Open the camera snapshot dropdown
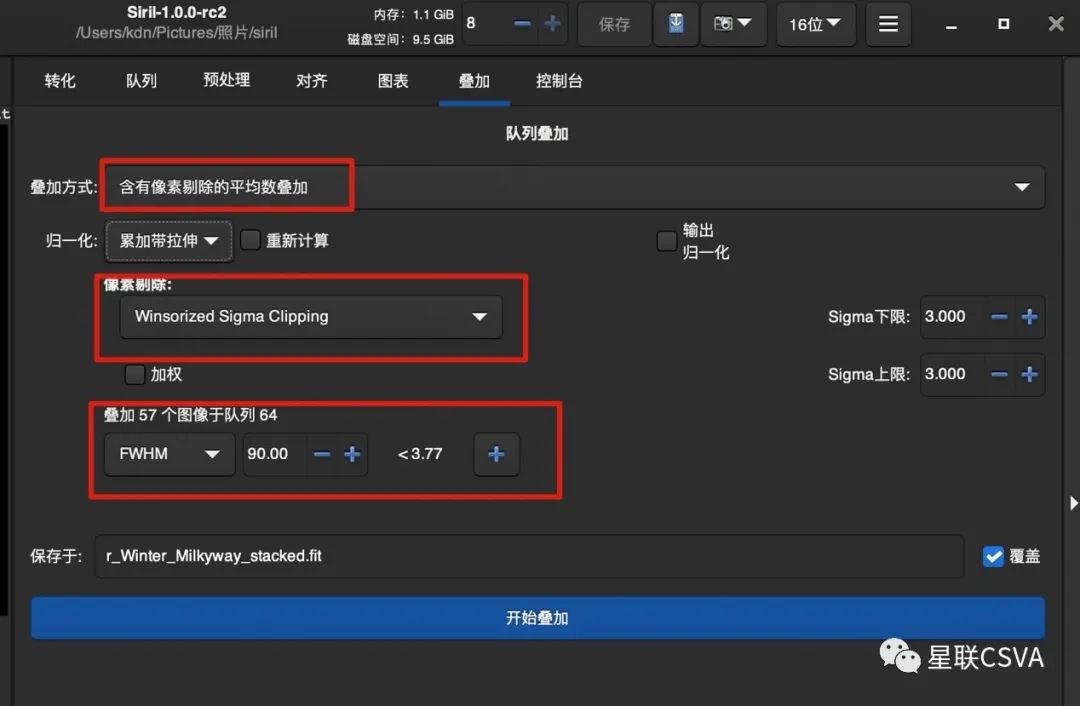Screen dimensions: 1080x706 coord(733,24)
